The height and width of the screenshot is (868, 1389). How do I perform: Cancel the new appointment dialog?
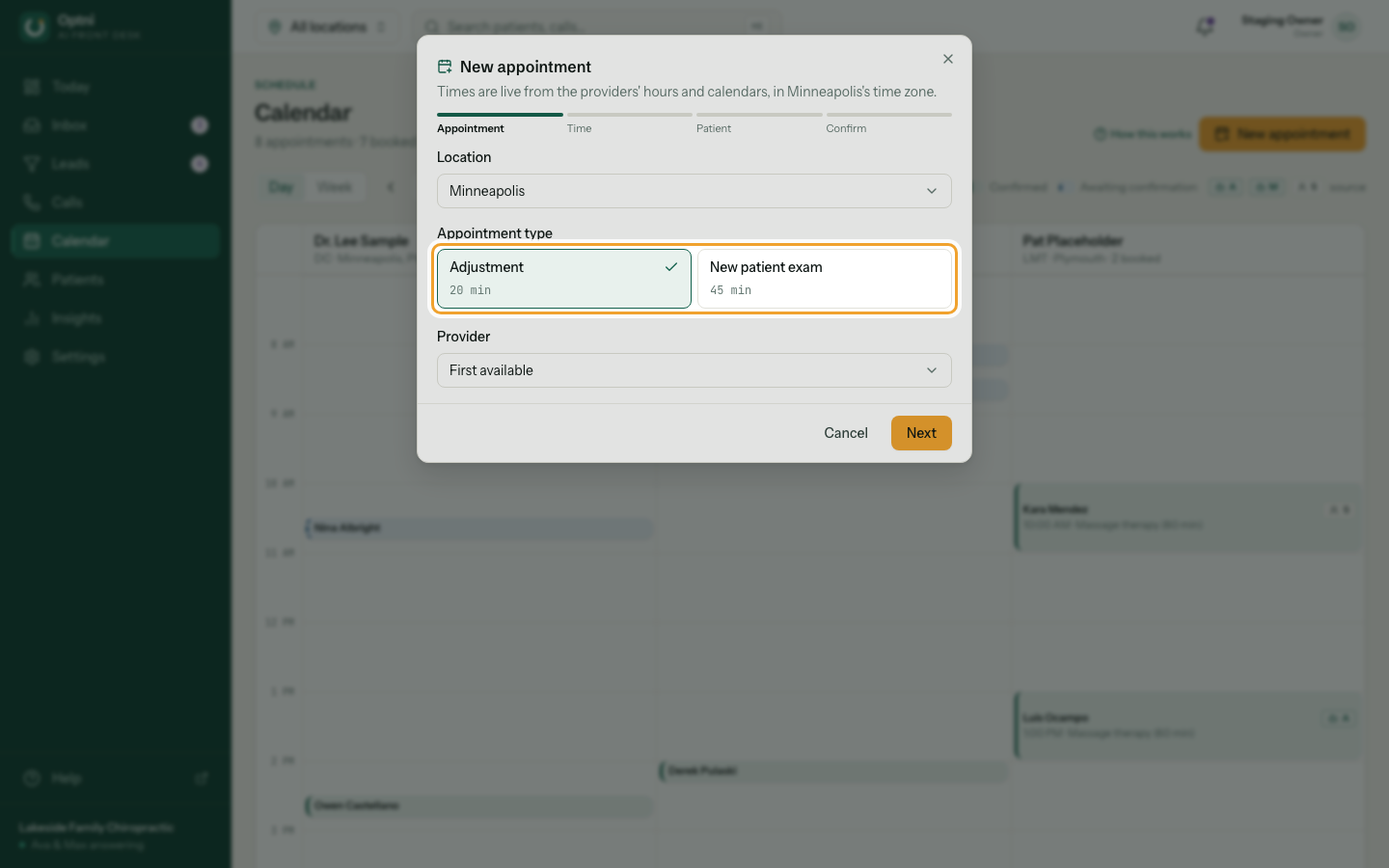(846, 433)
